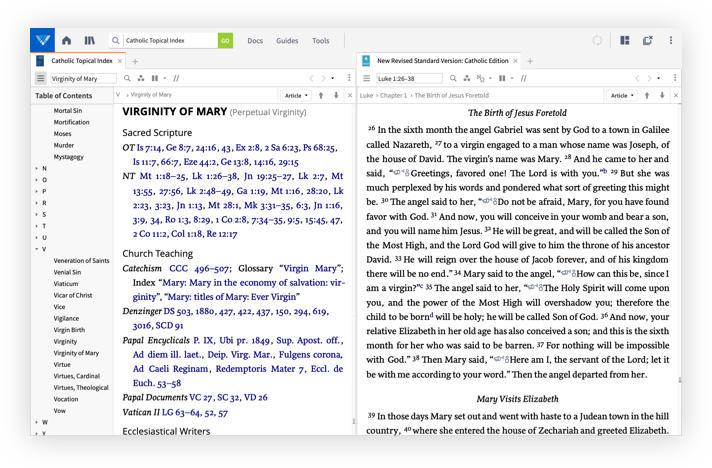Open NRSV panel kebab menu
This screenshot has width=712, height=468.
click(675, 78)
